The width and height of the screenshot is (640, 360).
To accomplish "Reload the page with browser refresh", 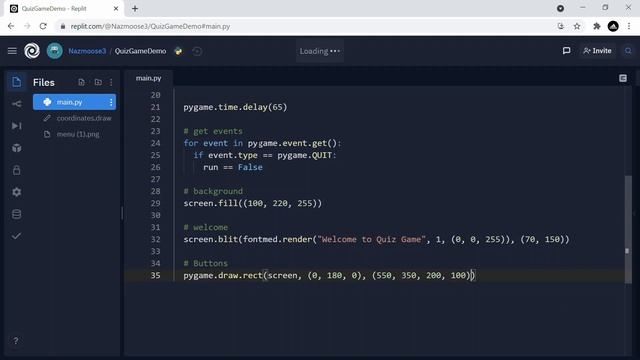I will pos(43,26).
